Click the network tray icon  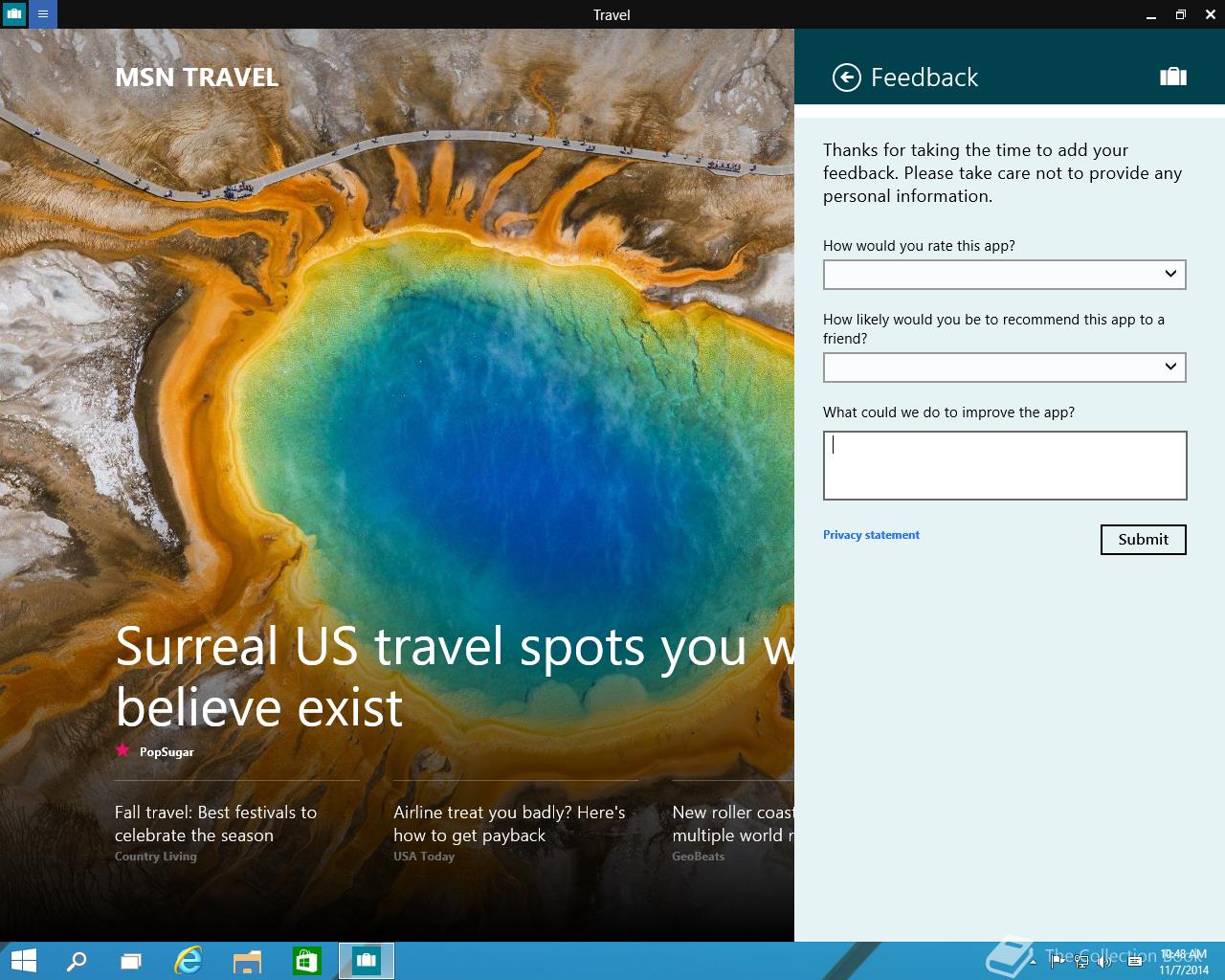tap(1081, 961)
